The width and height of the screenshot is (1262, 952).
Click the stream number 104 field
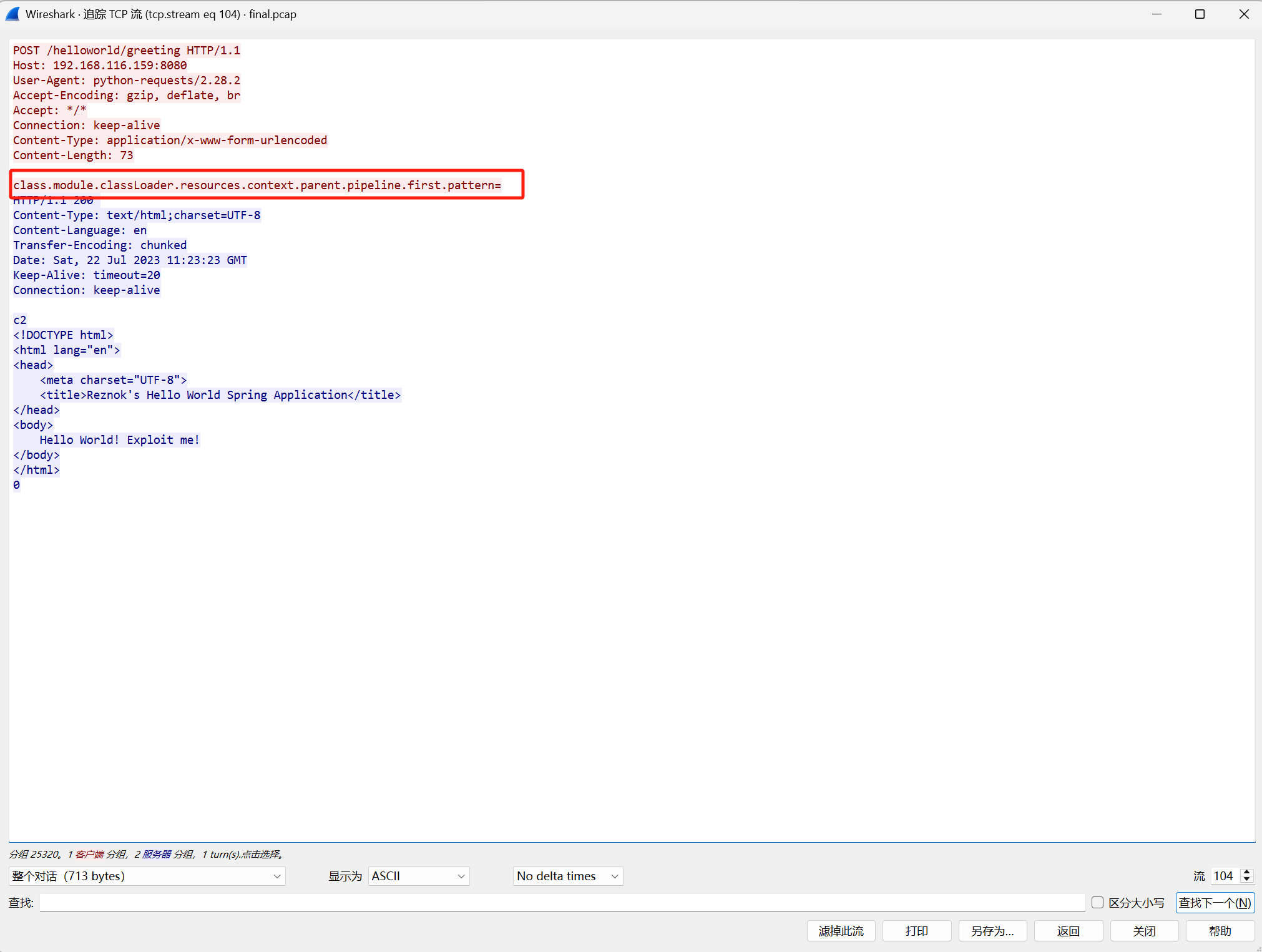tap(1225, 876)
